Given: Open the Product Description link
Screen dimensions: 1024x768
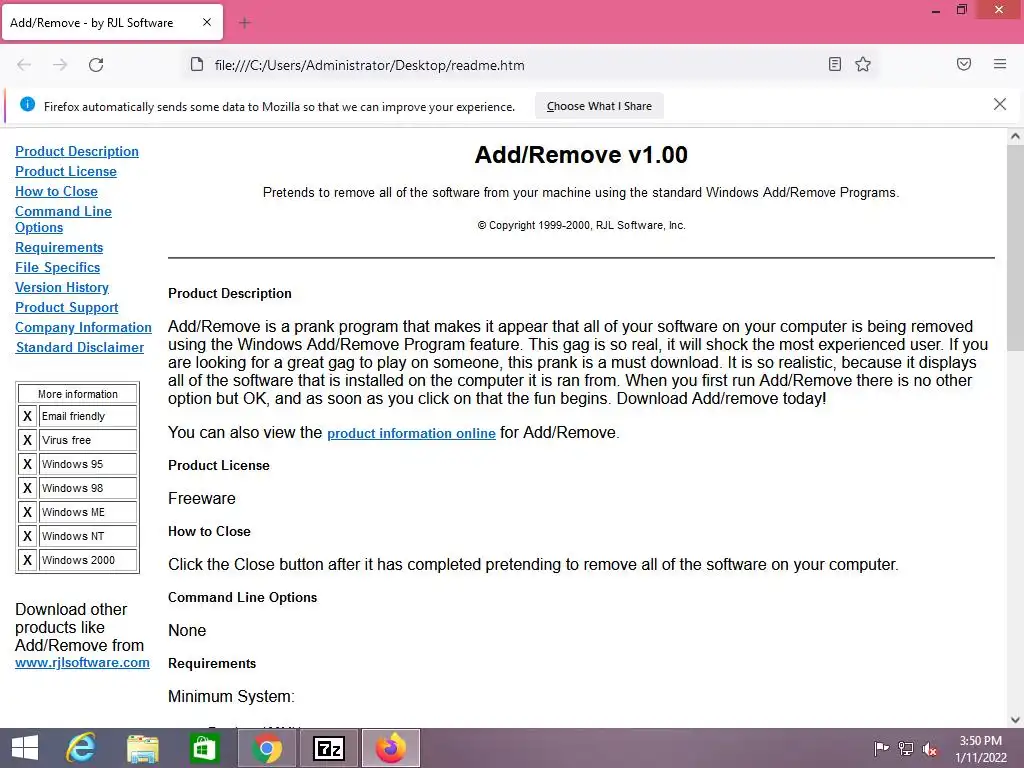Looking at the screenshot, I should [x=77, y=152].
